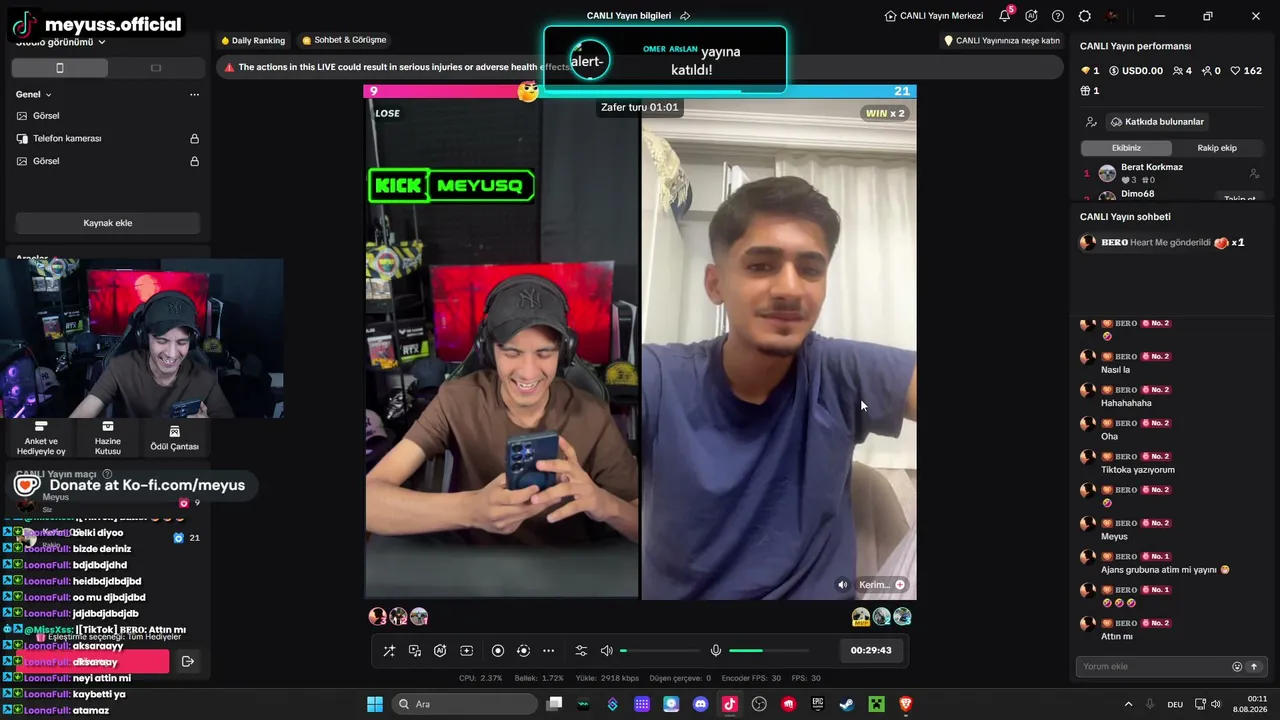This screenshot has width=1280, height=720.
Task: Click the USD0.00 earnings value
Action: [x=1142, y=71]
